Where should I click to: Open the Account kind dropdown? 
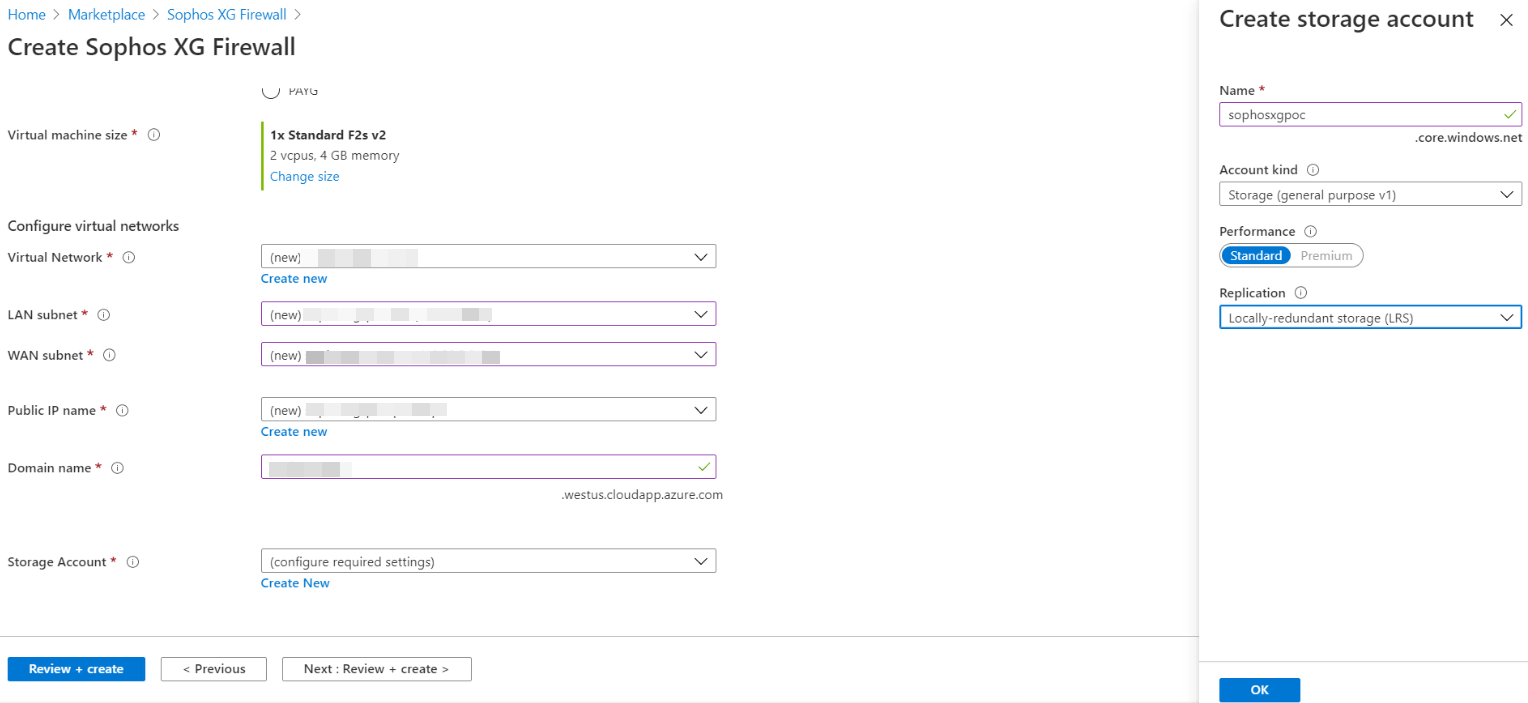(x=1370, y=195)
